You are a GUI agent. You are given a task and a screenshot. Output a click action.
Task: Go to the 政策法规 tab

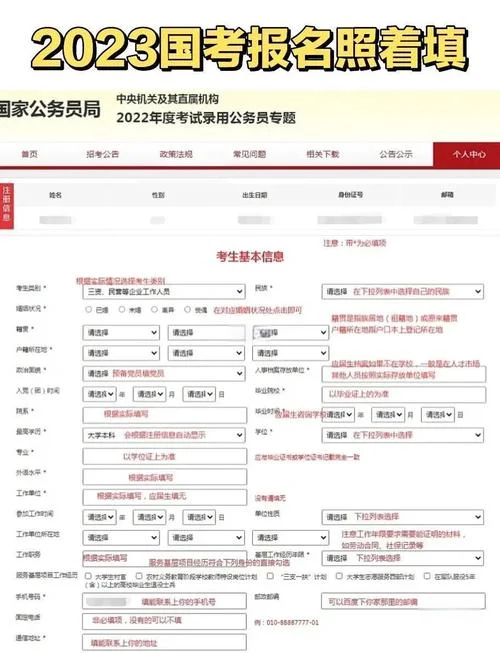[x=176, y=154]
